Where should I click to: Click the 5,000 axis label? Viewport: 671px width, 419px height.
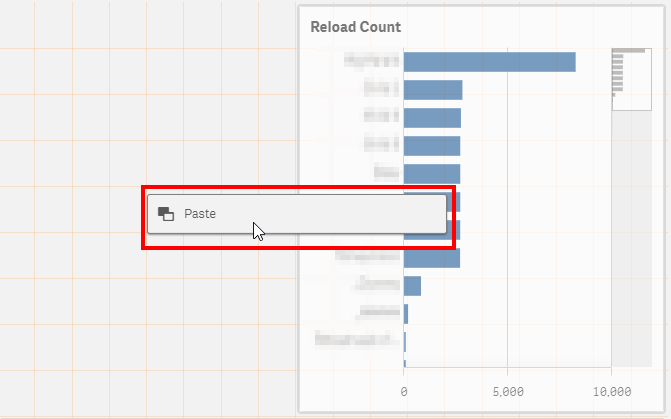click(x=508, y=392)
